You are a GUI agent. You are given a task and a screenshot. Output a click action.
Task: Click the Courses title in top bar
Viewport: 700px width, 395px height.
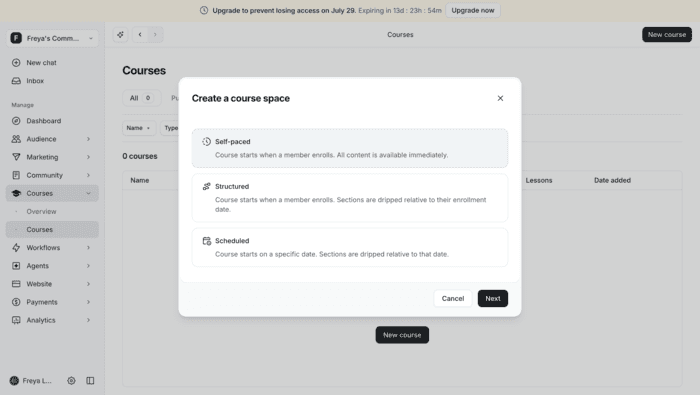[x=400, y=35]
